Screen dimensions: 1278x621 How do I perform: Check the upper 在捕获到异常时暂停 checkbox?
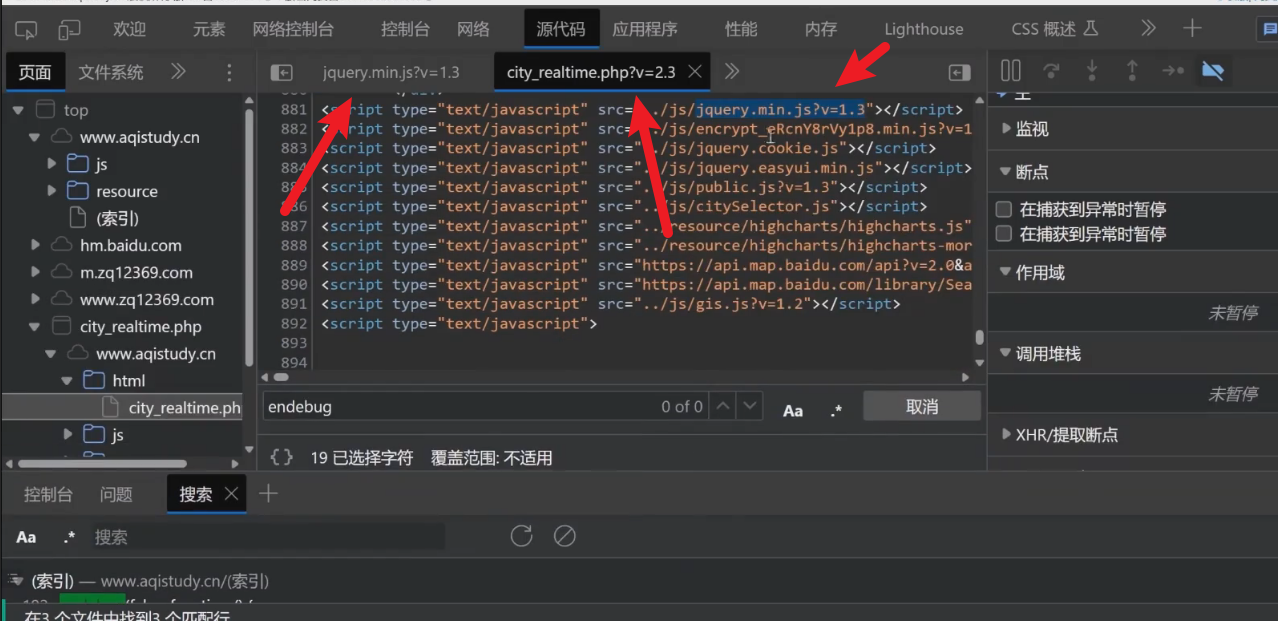click(x=1004, y=210)
